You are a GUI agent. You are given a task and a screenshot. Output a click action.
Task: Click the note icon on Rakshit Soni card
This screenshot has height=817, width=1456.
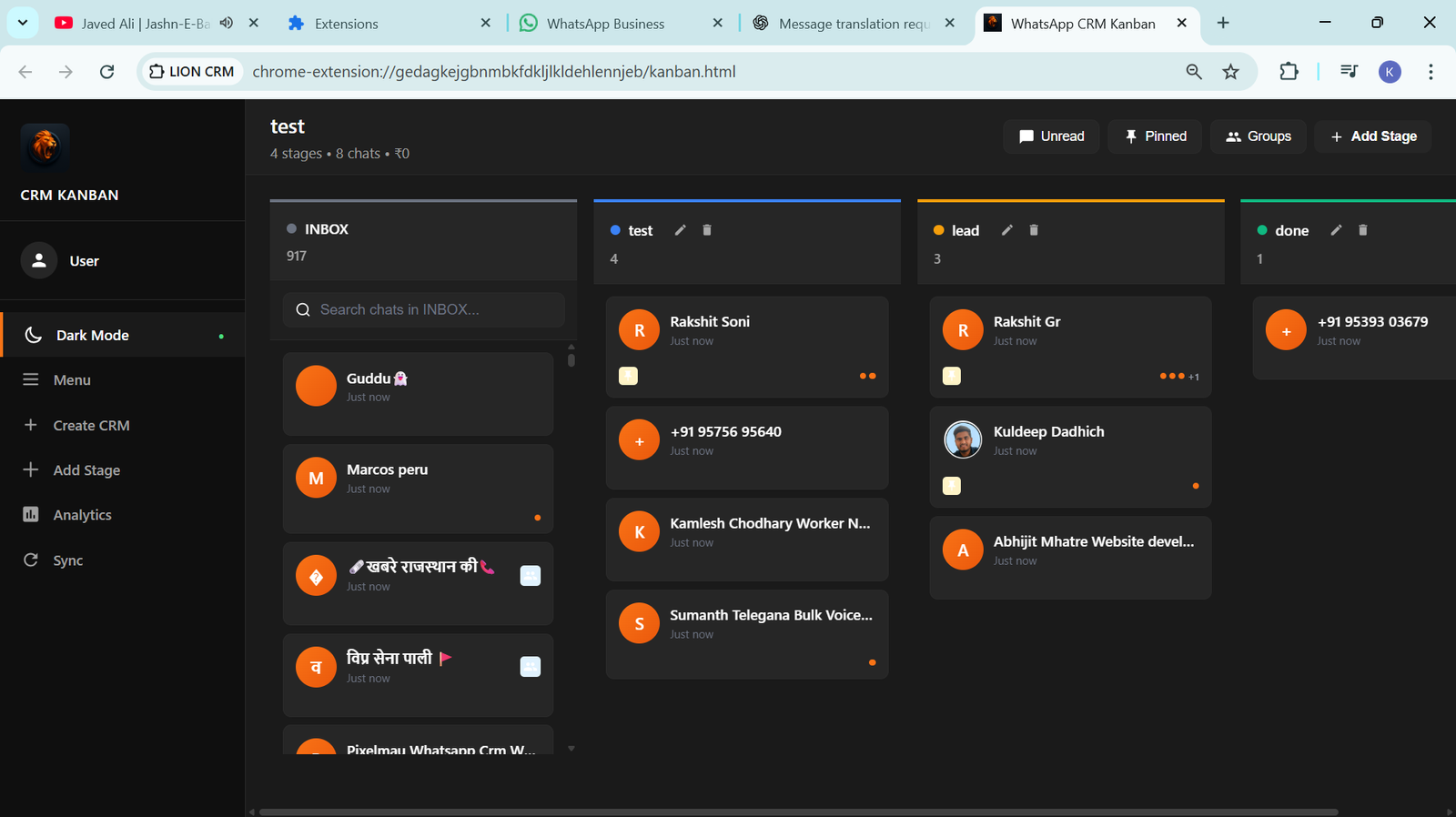tap(628, 376)
